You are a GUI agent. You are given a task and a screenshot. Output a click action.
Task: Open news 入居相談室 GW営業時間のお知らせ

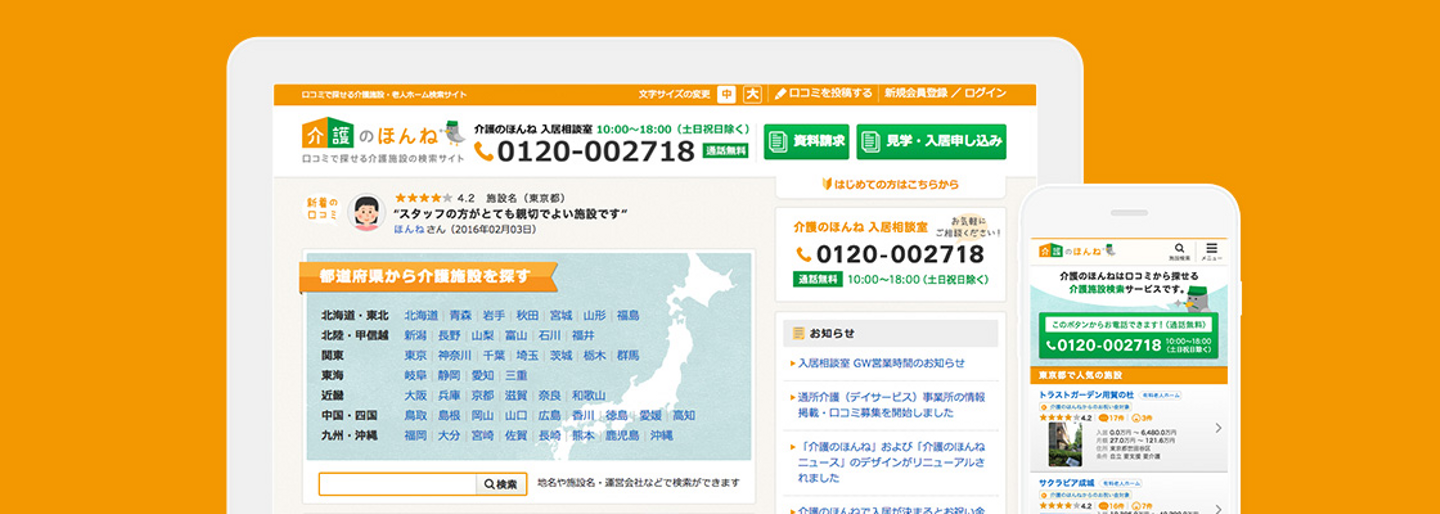(882, 363)
